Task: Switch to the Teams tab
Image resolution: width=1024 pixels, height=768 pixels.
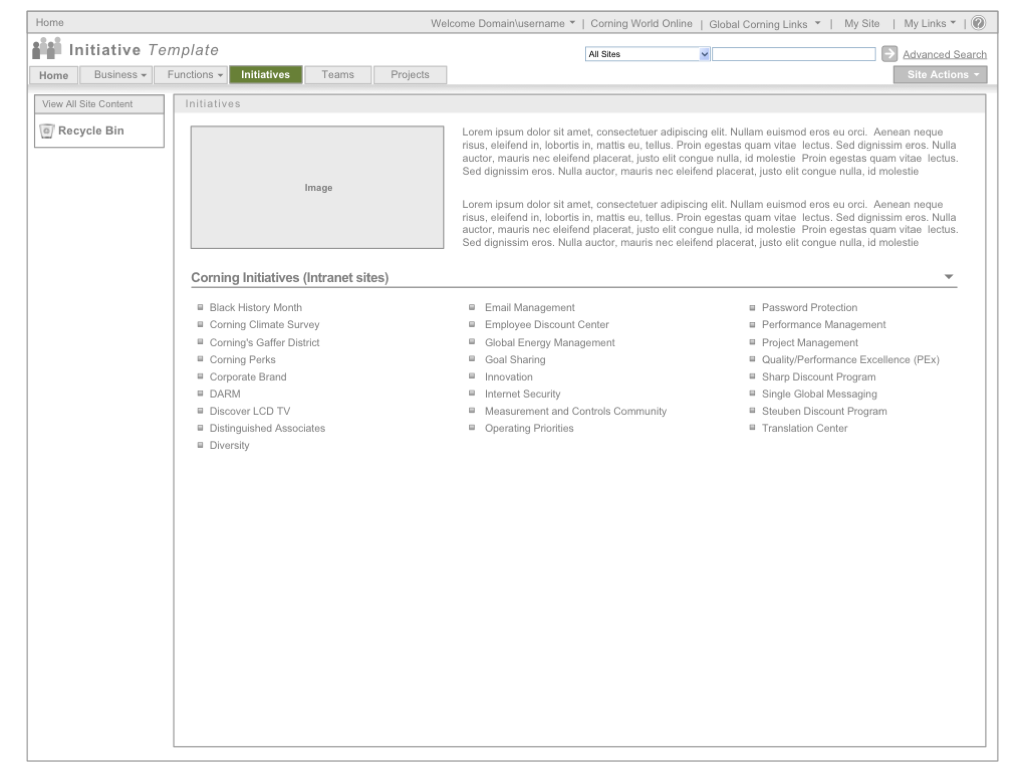Action: (x=338, y=74)
